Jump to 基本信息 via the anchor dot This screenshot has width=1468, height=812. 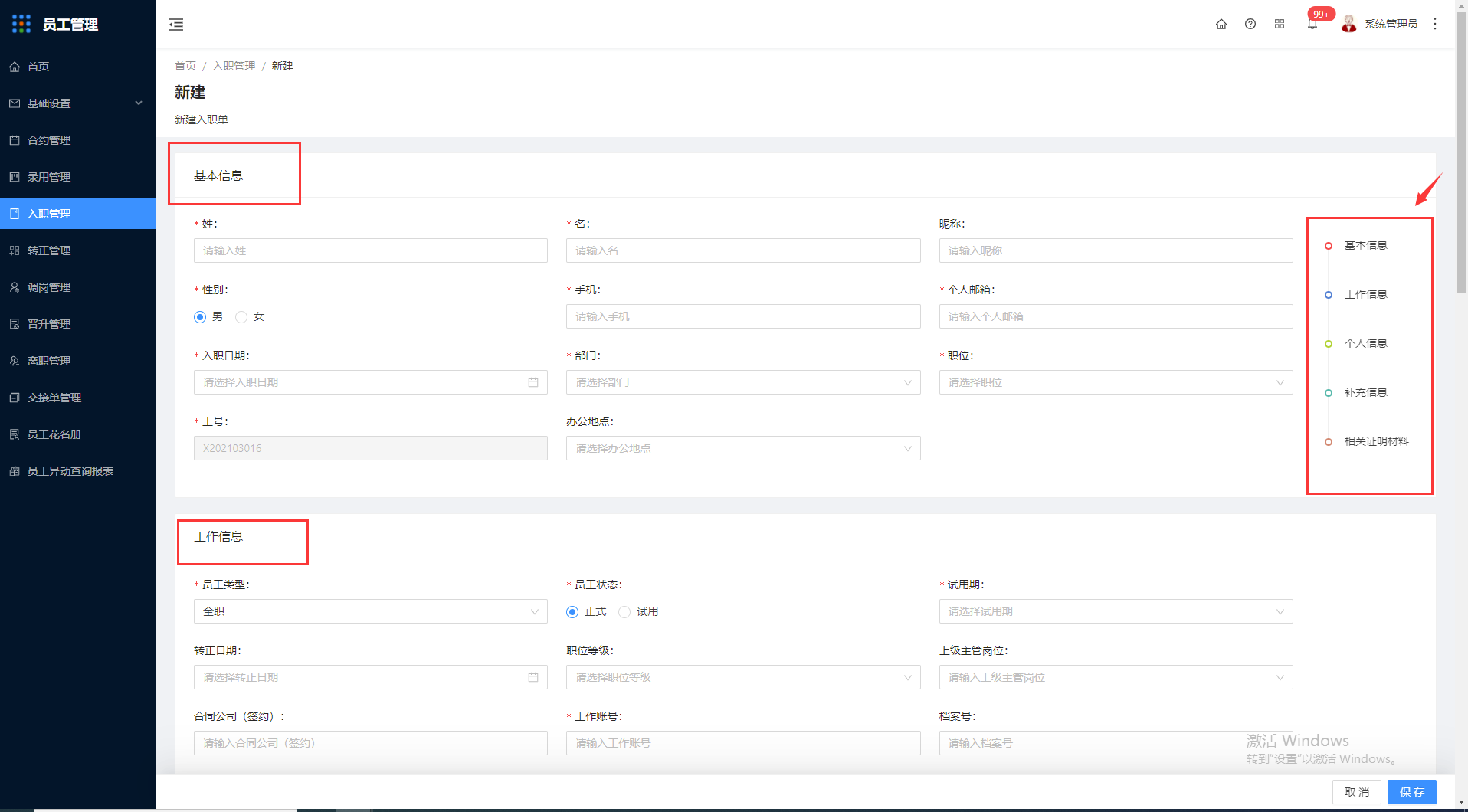click(x=1329, y=246)
